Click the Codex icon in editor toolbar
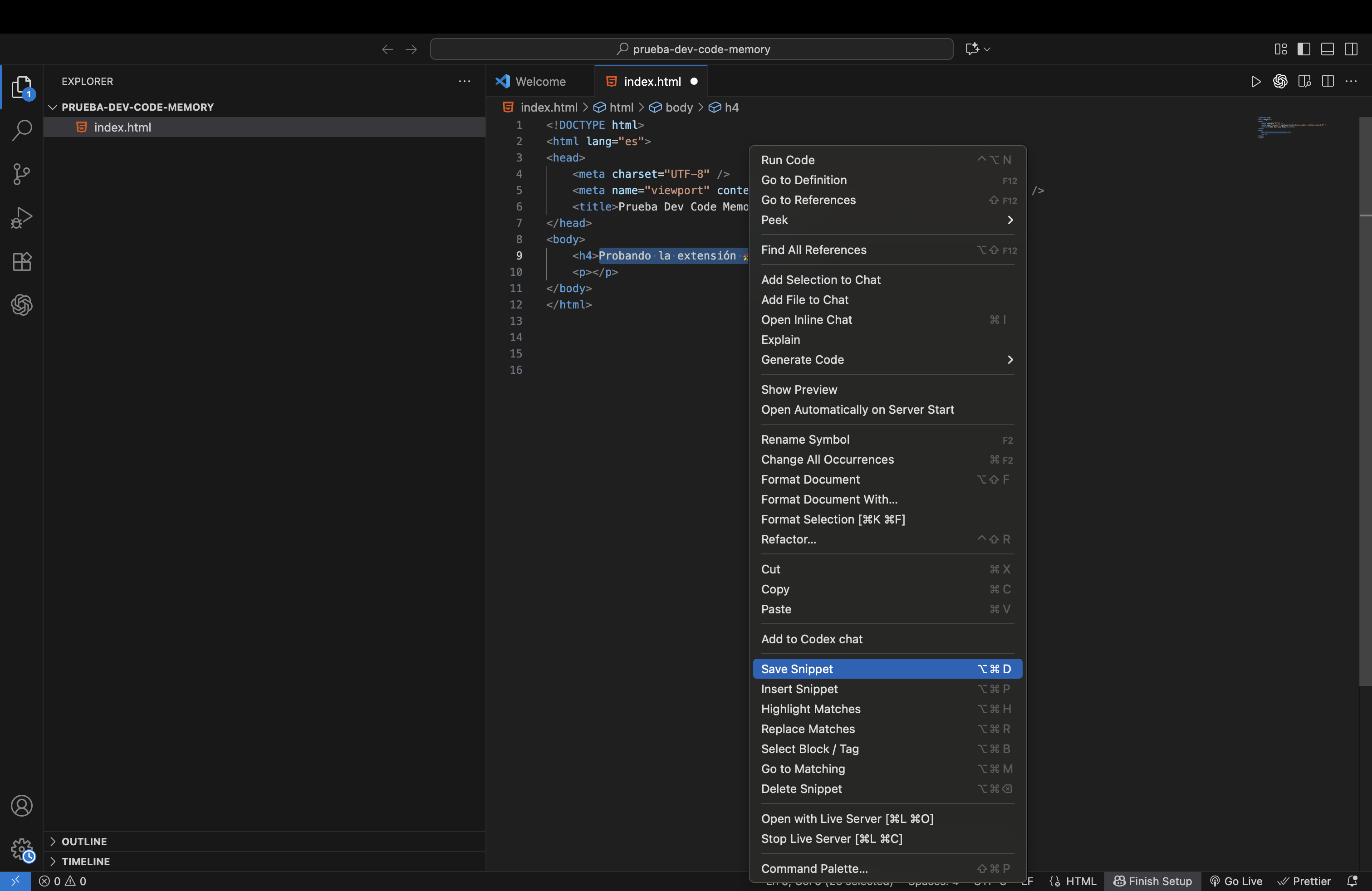 coord(1280,81)
